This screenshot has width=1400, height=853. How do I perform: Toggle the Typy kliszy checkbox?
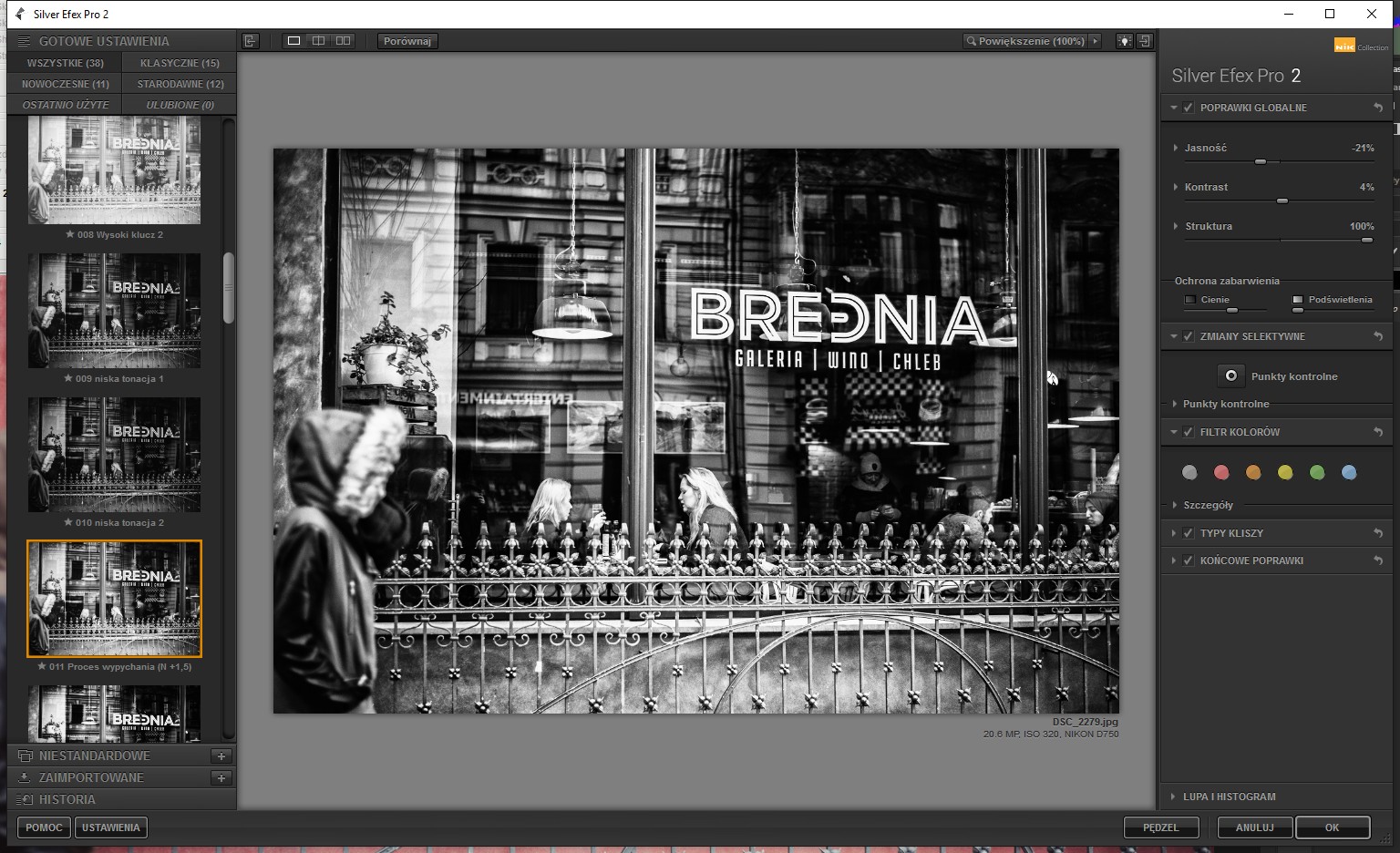click(x=1189, y=533)
